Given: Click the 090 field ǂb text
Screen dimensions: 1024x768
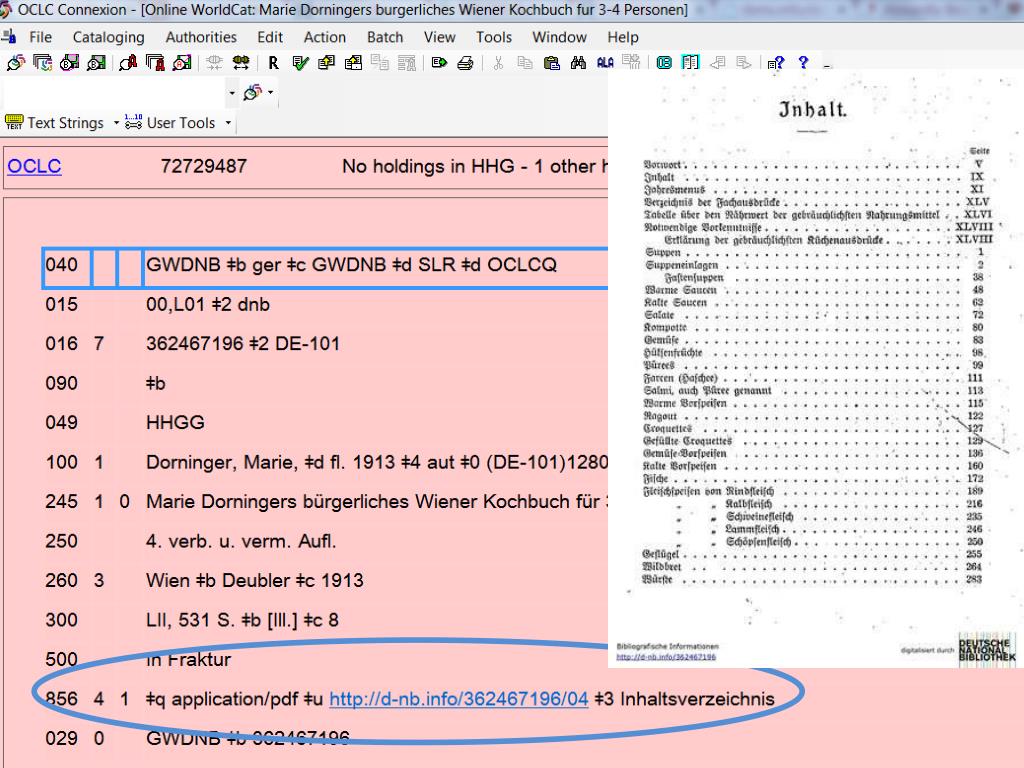Looking at the screenshot, I should [x=155, y=383].
